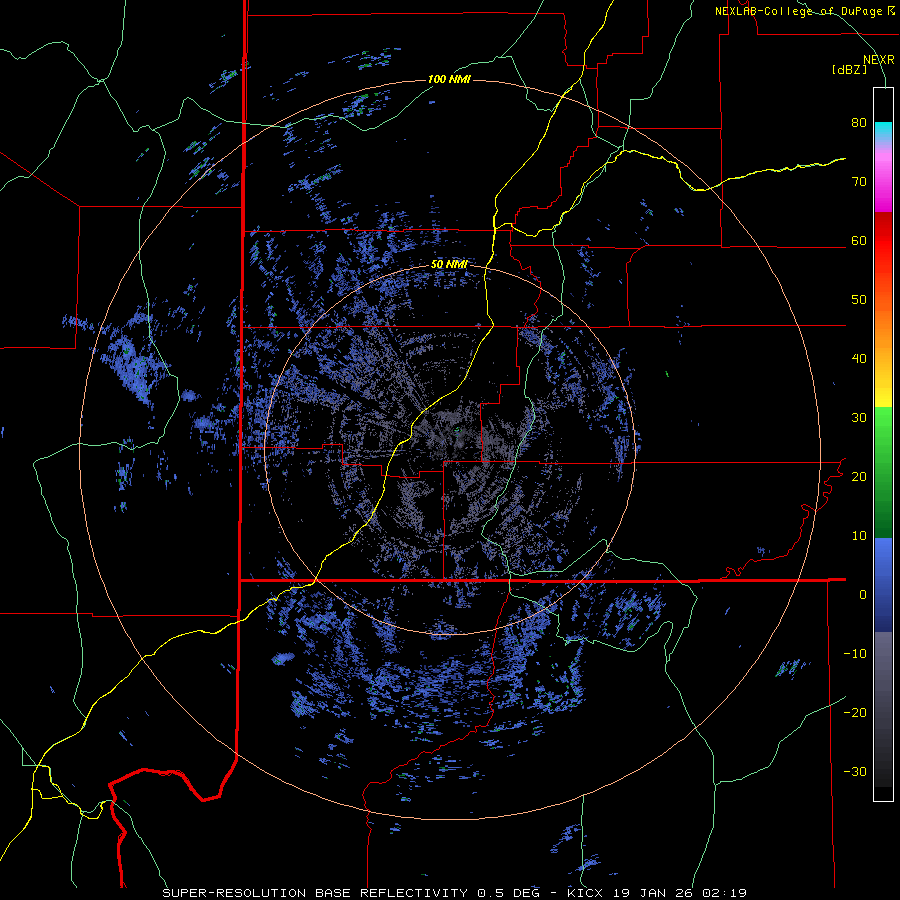Click the "80" value on the dBZ scale
The width and height of the screenshot is (900, 900).
(859, 123)
